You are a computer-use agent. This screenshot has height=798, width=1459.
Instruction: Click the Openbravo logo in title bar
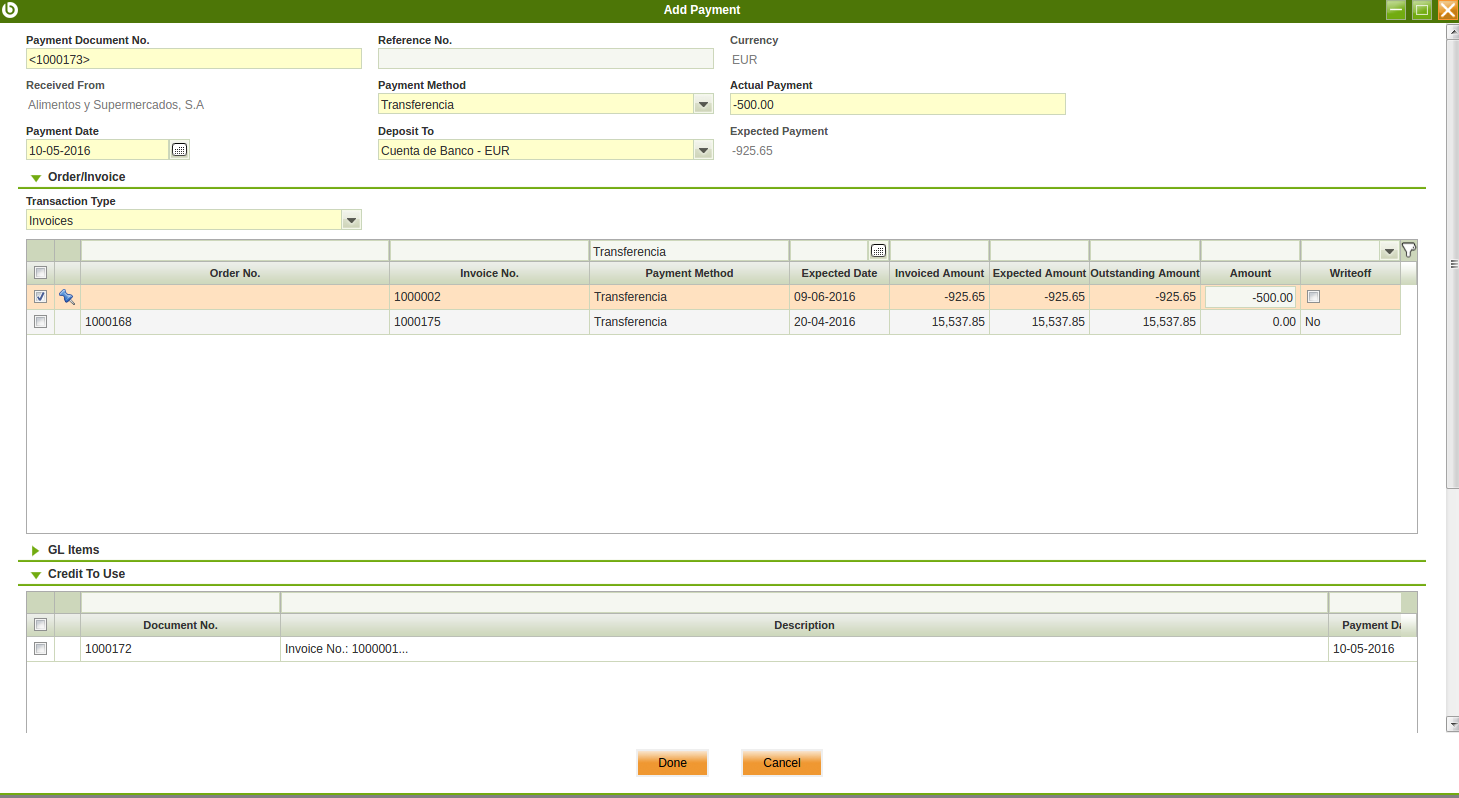(11, 10)
